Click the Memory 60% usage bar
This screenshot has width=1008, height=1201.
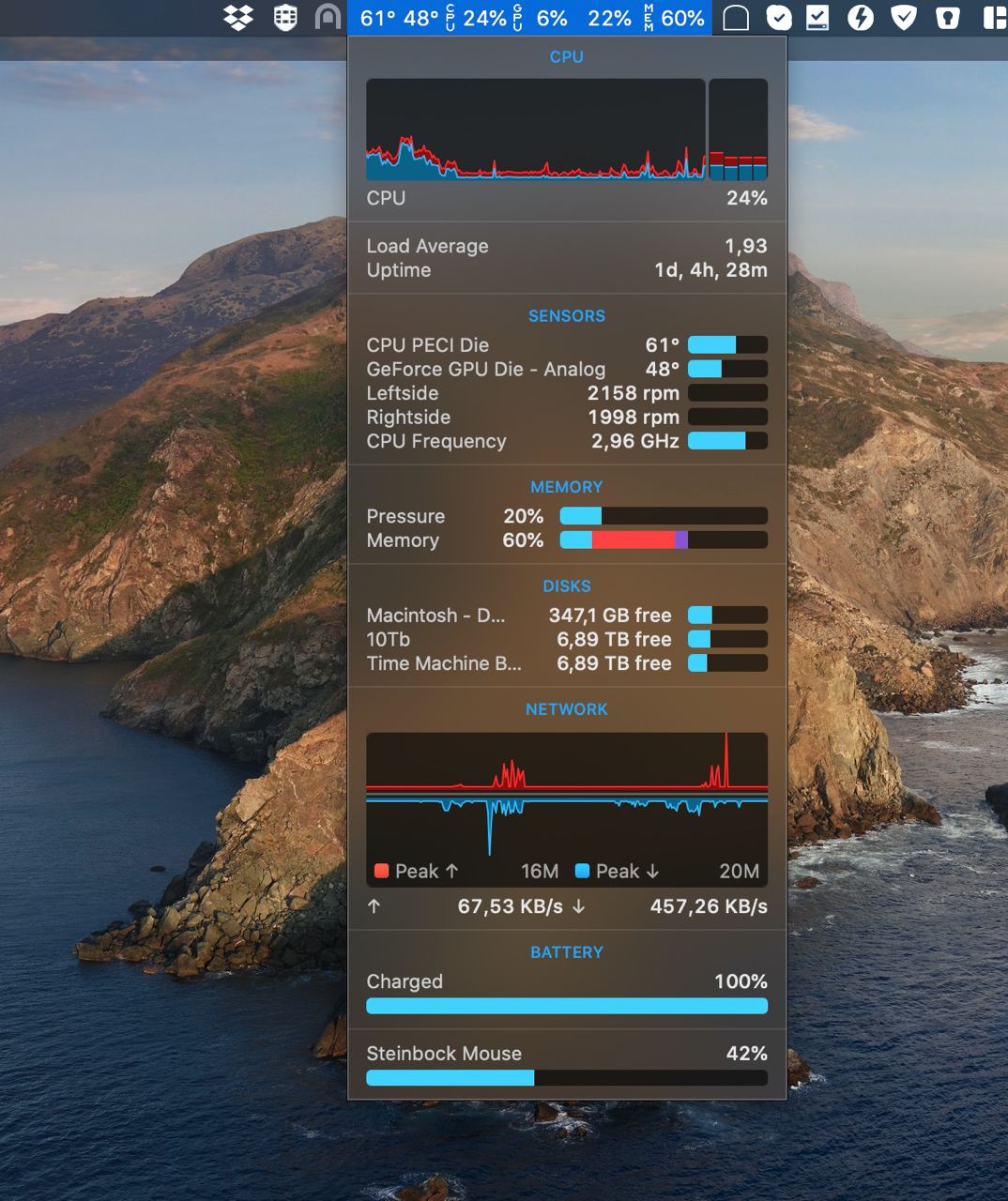click(x=664, y=540)
